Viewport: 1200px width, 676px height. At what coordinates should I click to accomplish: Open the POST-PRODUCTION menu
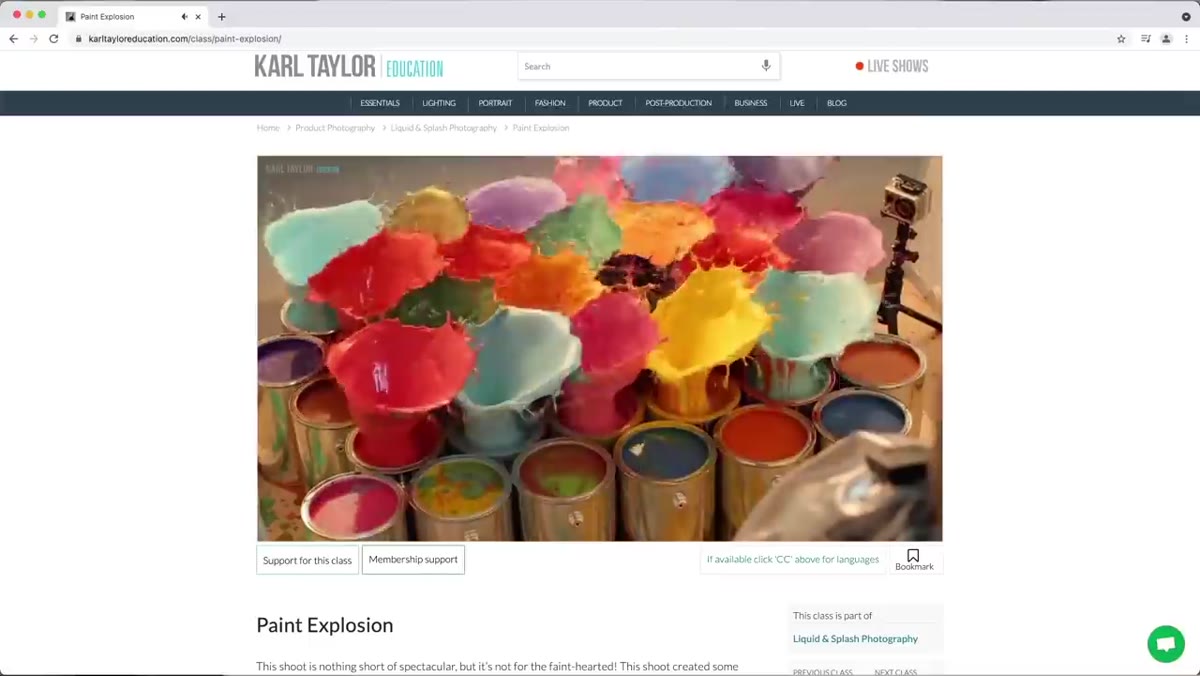678,103
